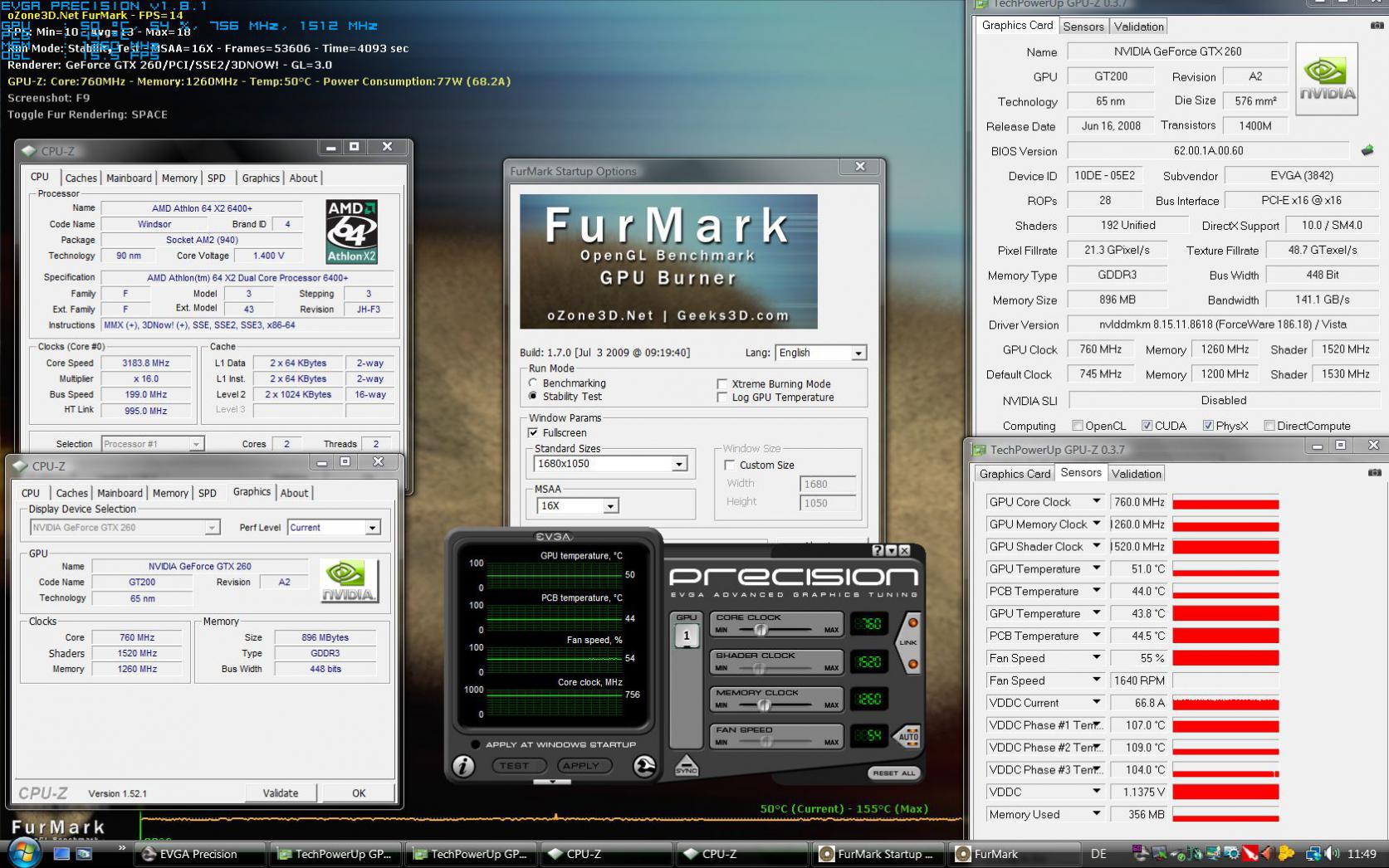Click the BIOS save chip icon in GPU-Z
The height and width of the screenshot is (868, 1389).
(x=1367, y=150)
